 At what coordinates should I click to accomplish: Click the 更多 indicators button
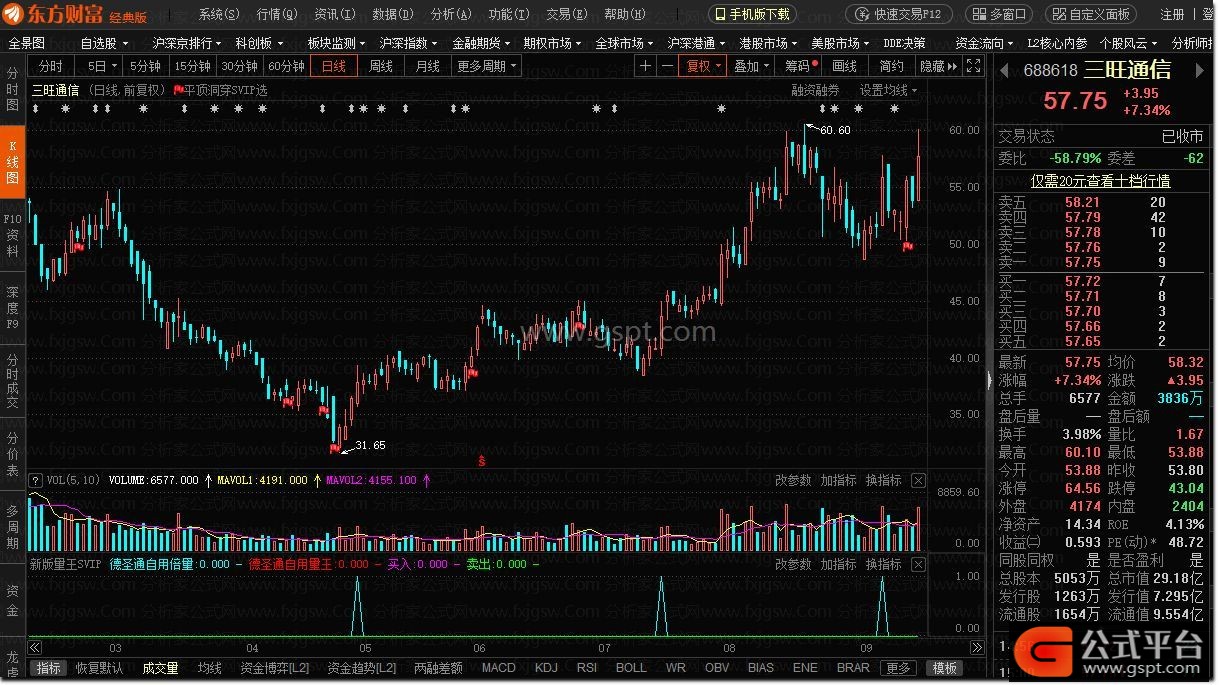point(899,668)
